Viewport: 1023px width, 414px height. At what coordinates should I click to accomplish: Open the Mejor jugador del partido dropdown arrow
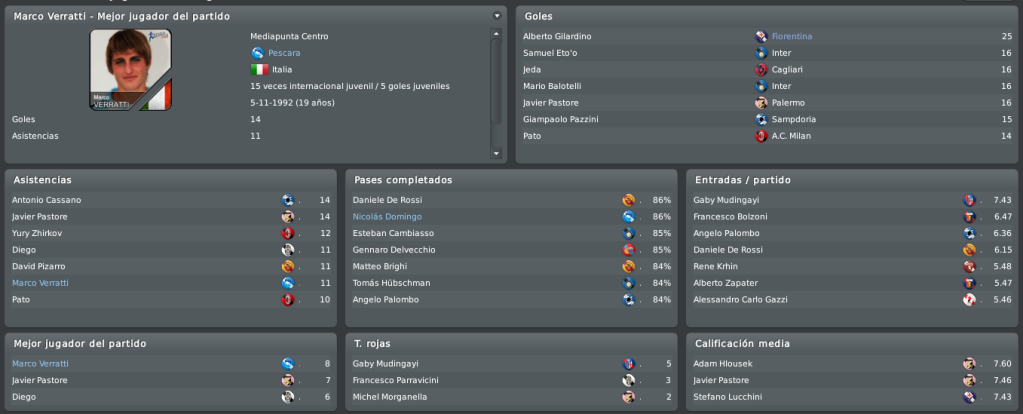497,16
